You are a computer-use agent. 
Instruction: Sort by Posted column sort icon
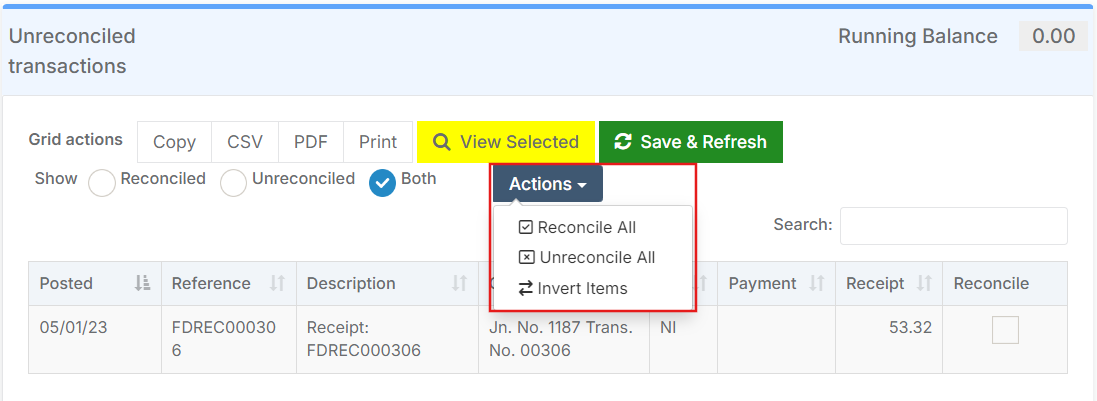pos(142,284)
